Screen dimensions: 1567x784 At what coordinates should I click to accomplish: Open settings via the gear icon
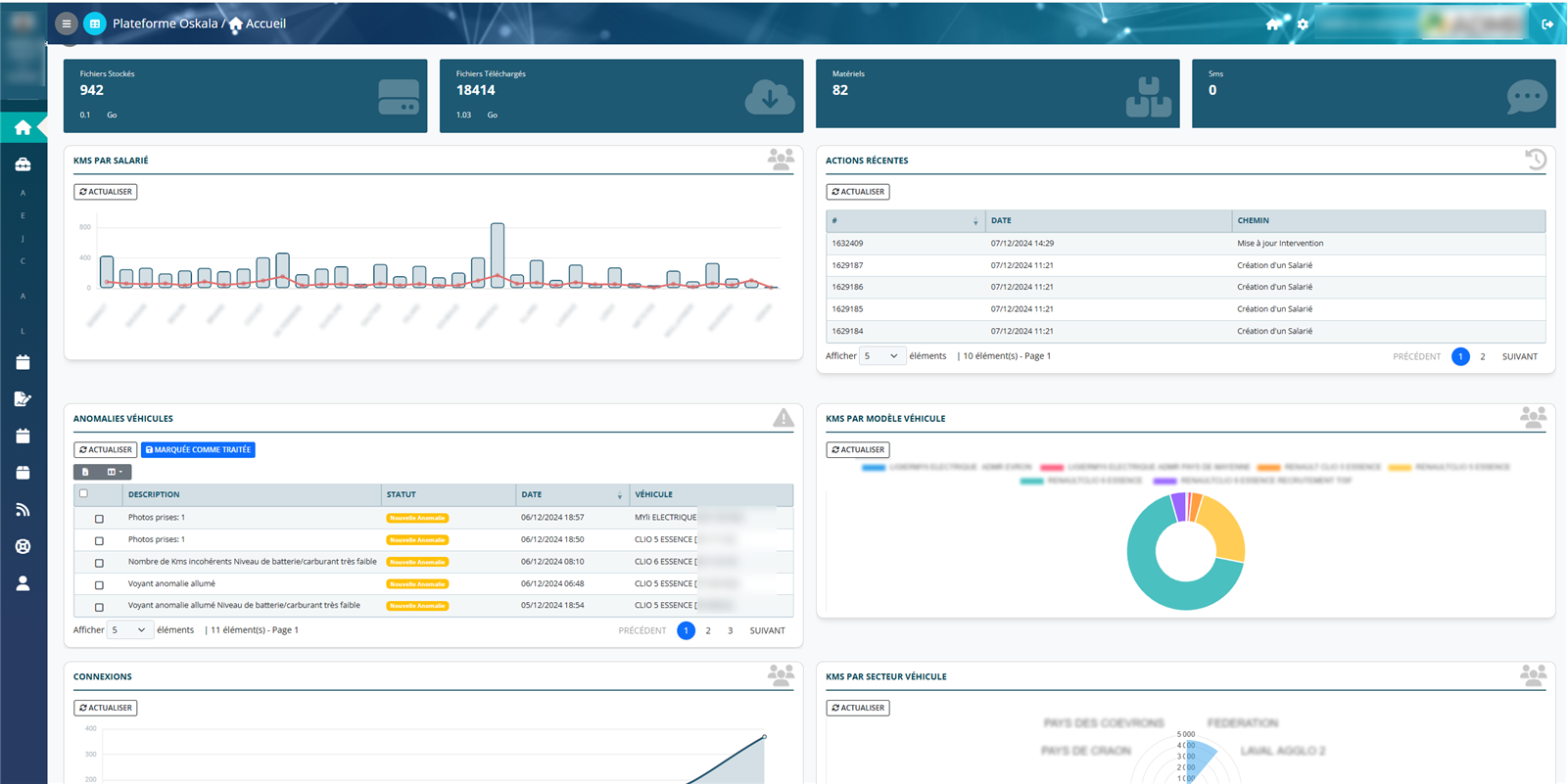point(1303,24)
